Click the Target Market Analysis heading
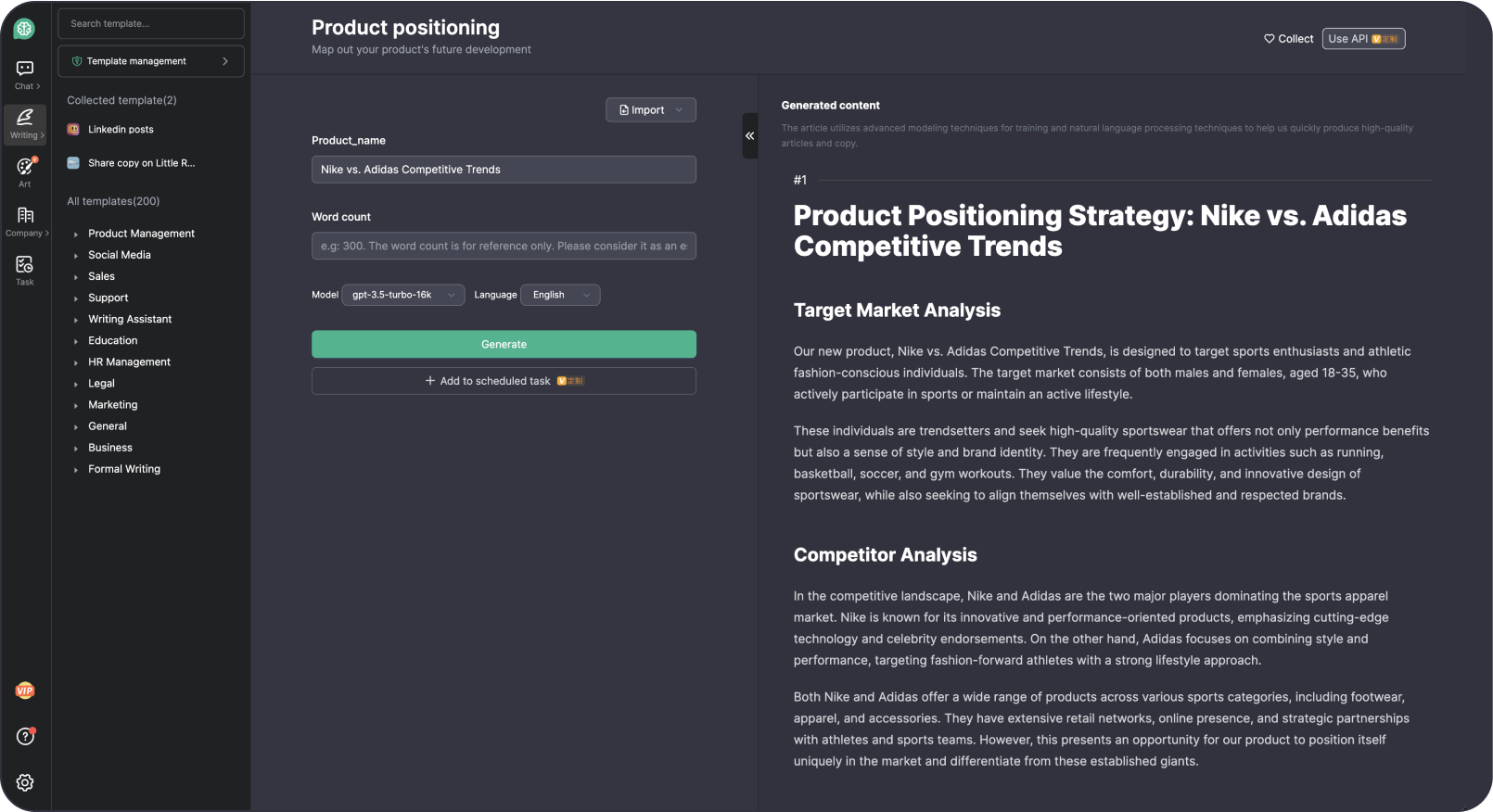Image resolution: width=1493 pixels, height=812 pixels. click(897, 311)
